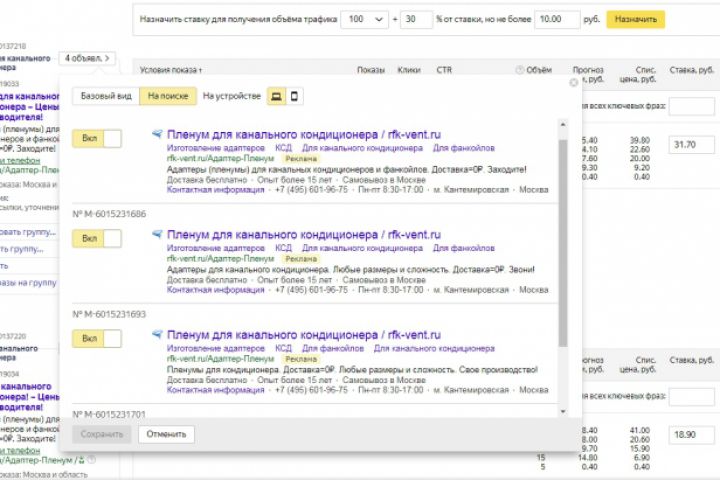Open Контактная информация link in first ad
This screenshot has height=480, width=720.
coord(215,190)
